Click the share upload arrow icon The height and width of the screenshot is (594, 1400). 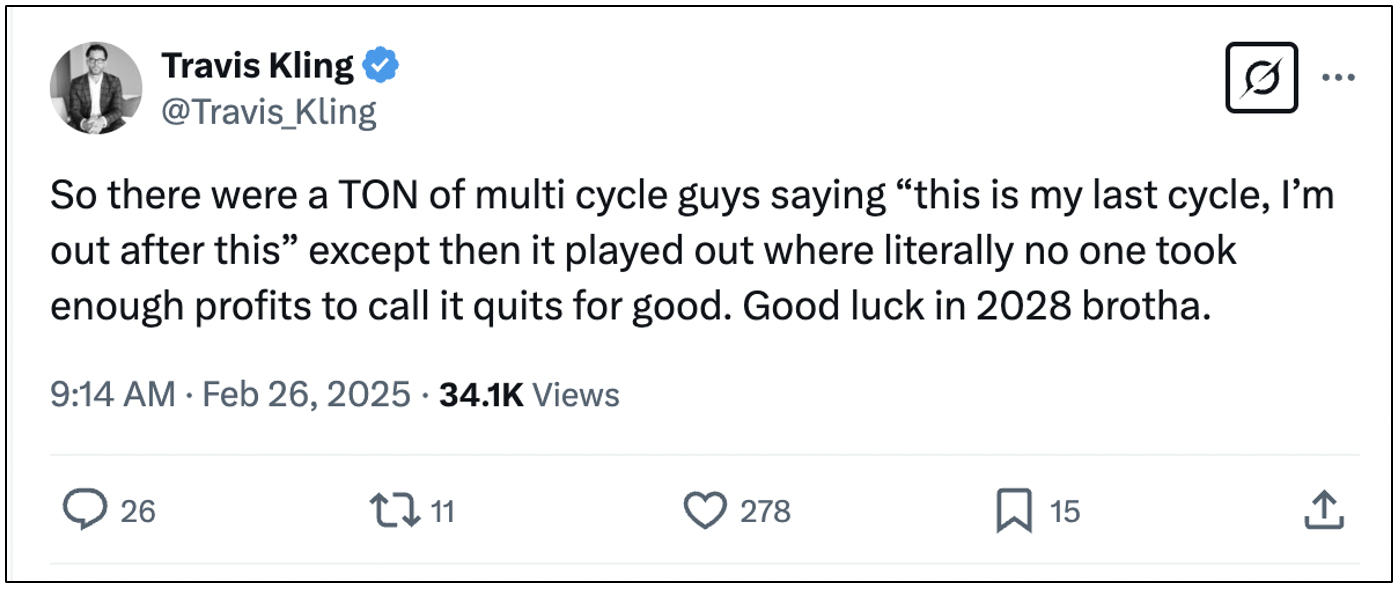point(1322,511)
